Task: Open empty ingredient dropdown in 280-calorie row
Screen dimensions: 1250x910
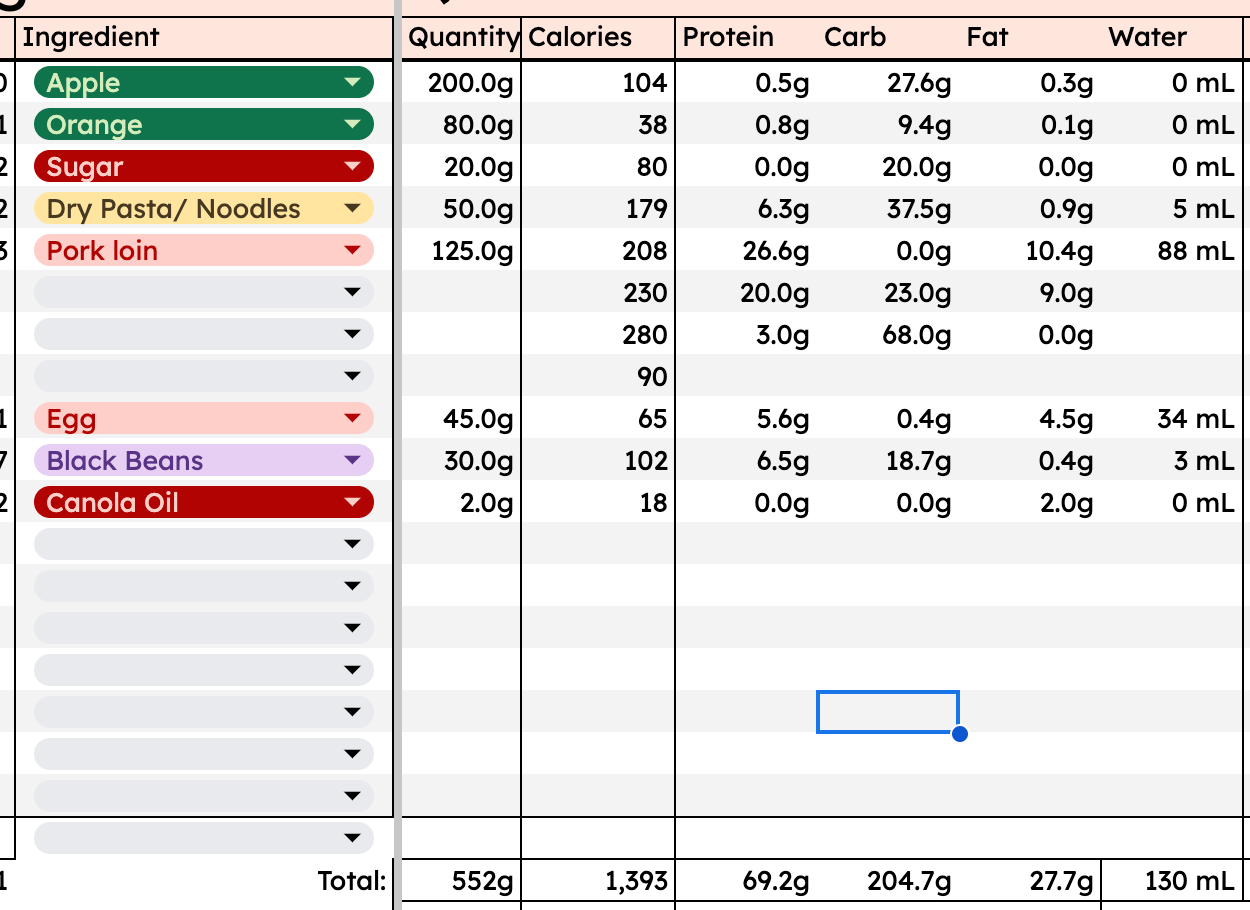Action: (204, 335)
